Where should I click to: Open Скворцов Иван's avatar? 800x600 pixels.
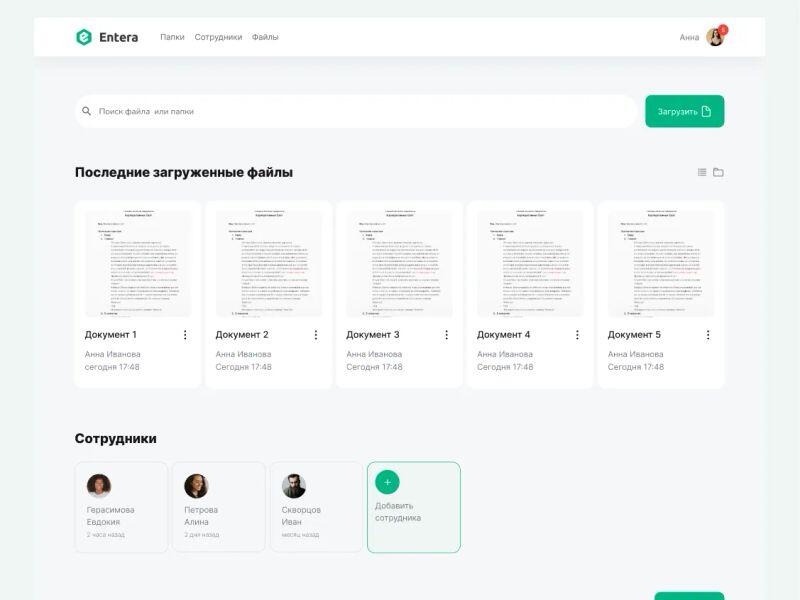pos(294,486)
